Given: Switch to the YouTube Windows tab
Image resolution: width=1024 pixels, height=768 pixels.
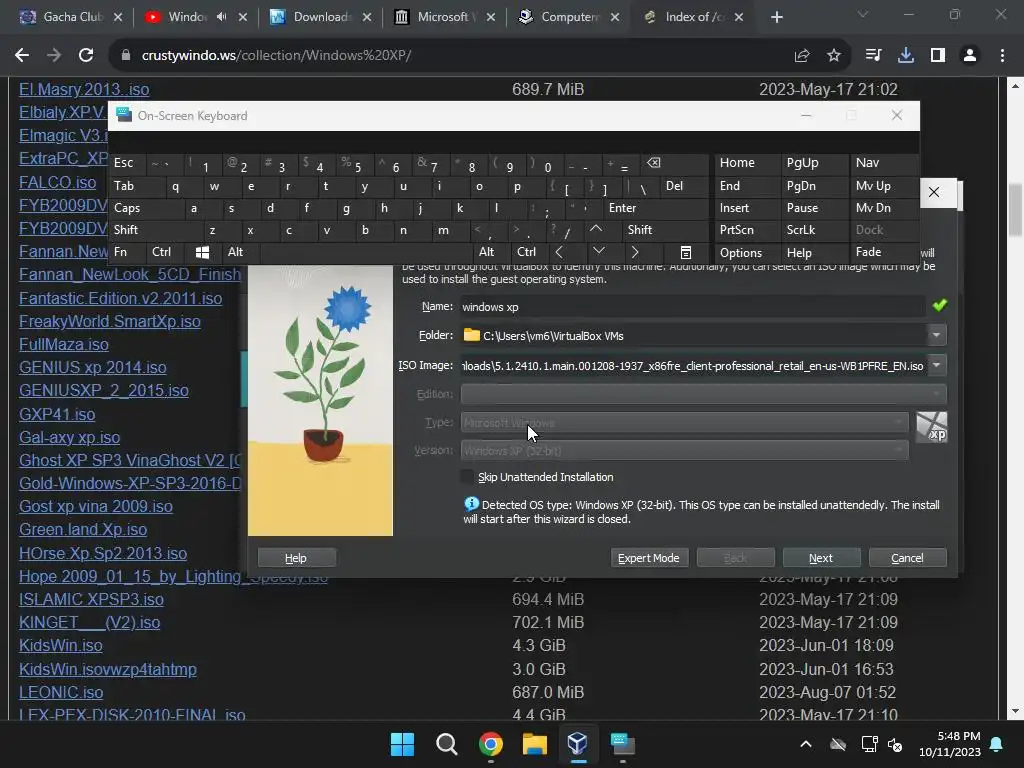Looking at the screenshot, I should (189, 17).
